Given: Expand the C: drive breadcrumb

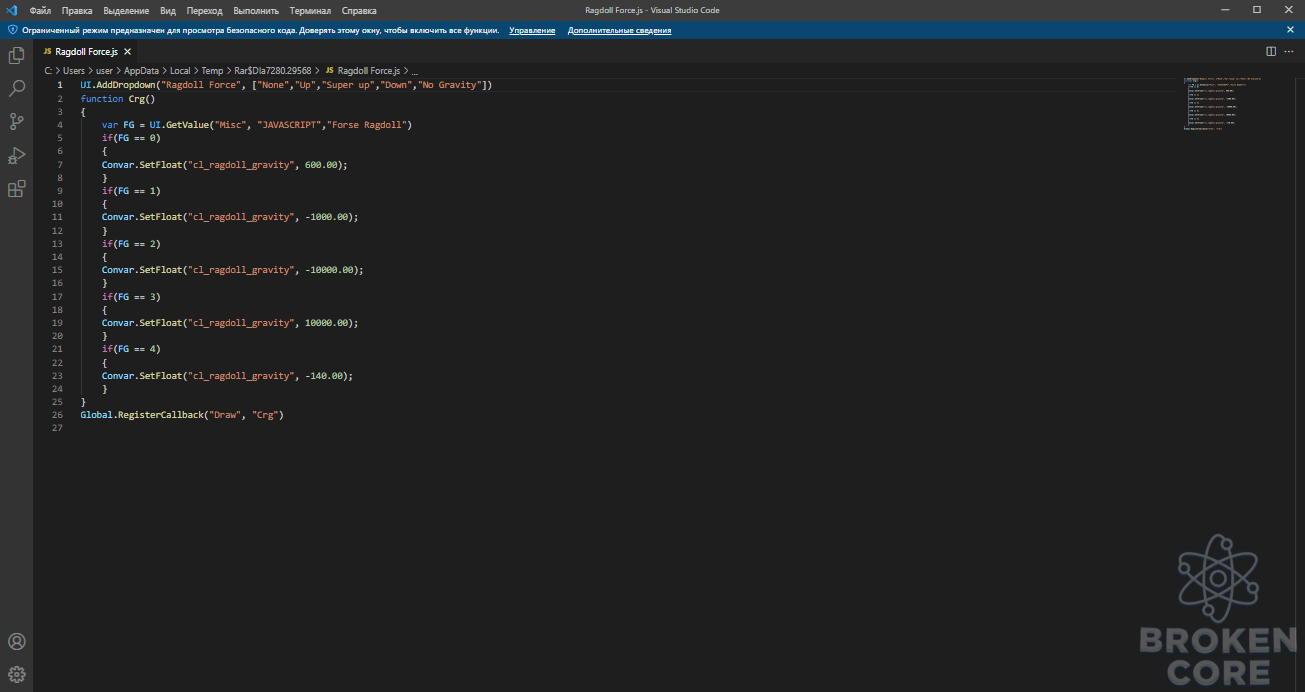Looking at the screenshot, I should [x=49, y=71].
